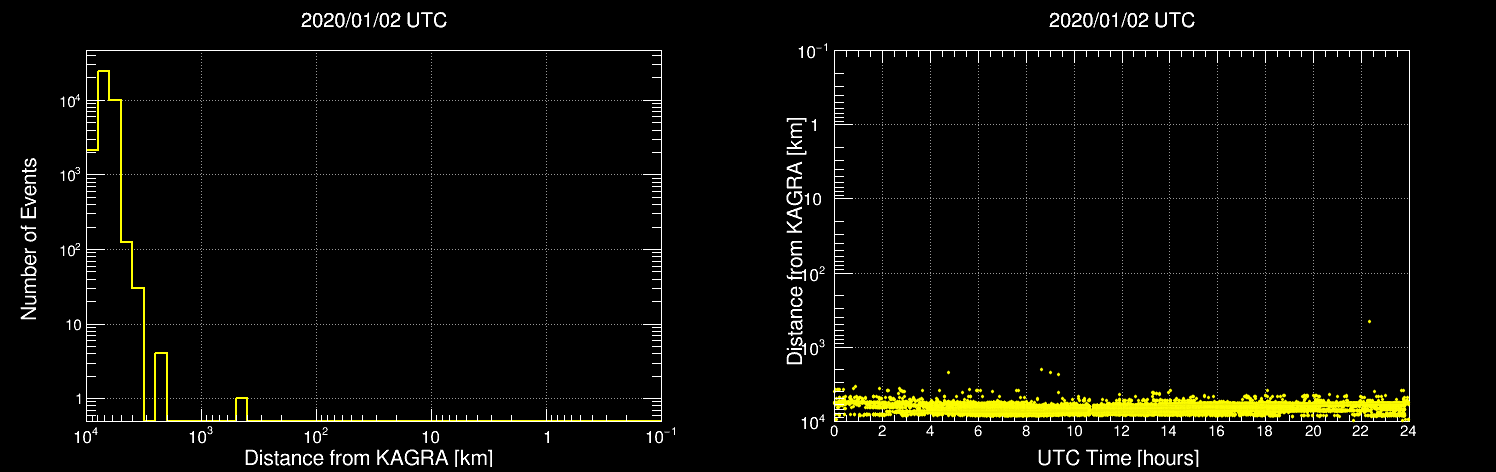Image resolution: width=1496 pixels, height=472 pixels.
Task: Click the 10^4 tick on histogram y-axis
Action: tap(68, 101)
